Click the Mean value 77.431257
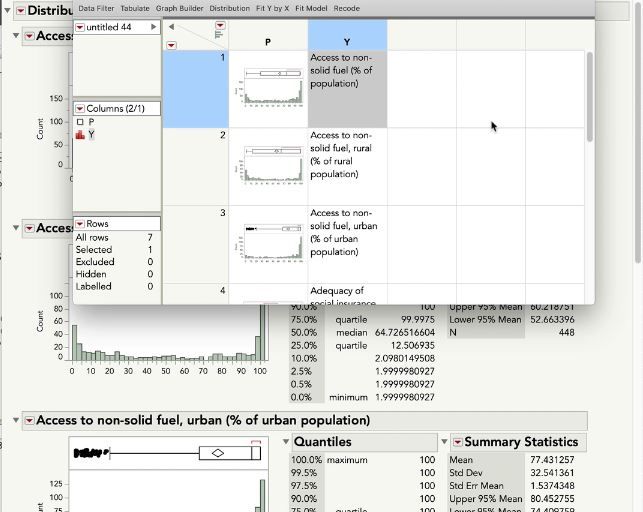The height and width of the screenshot is (512, 643). 552,460
